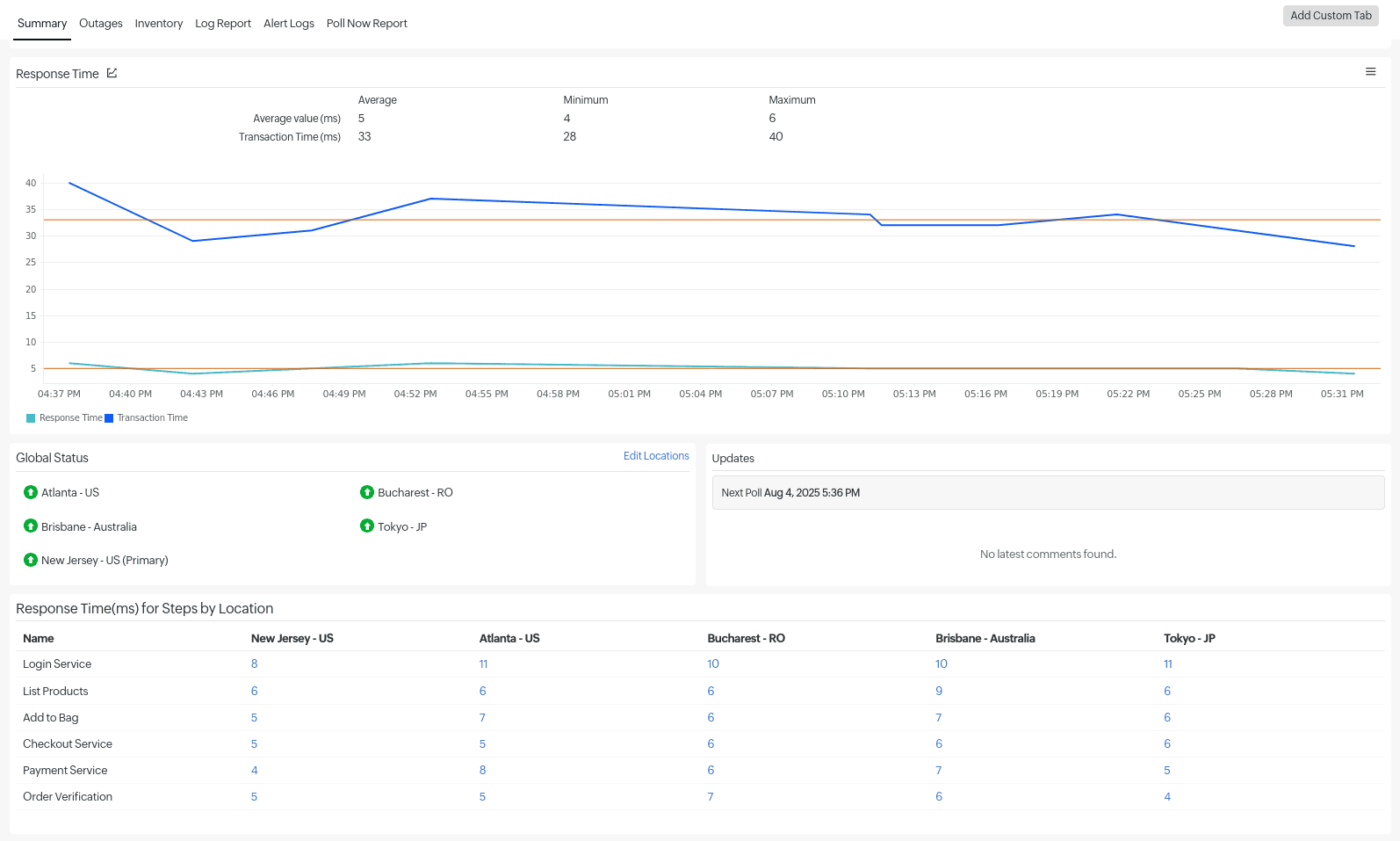Image resolution: width=1400 pixels, height=841 pixels.
Task: Open Login Service New Jersey value 8
Action: (255, 663)
